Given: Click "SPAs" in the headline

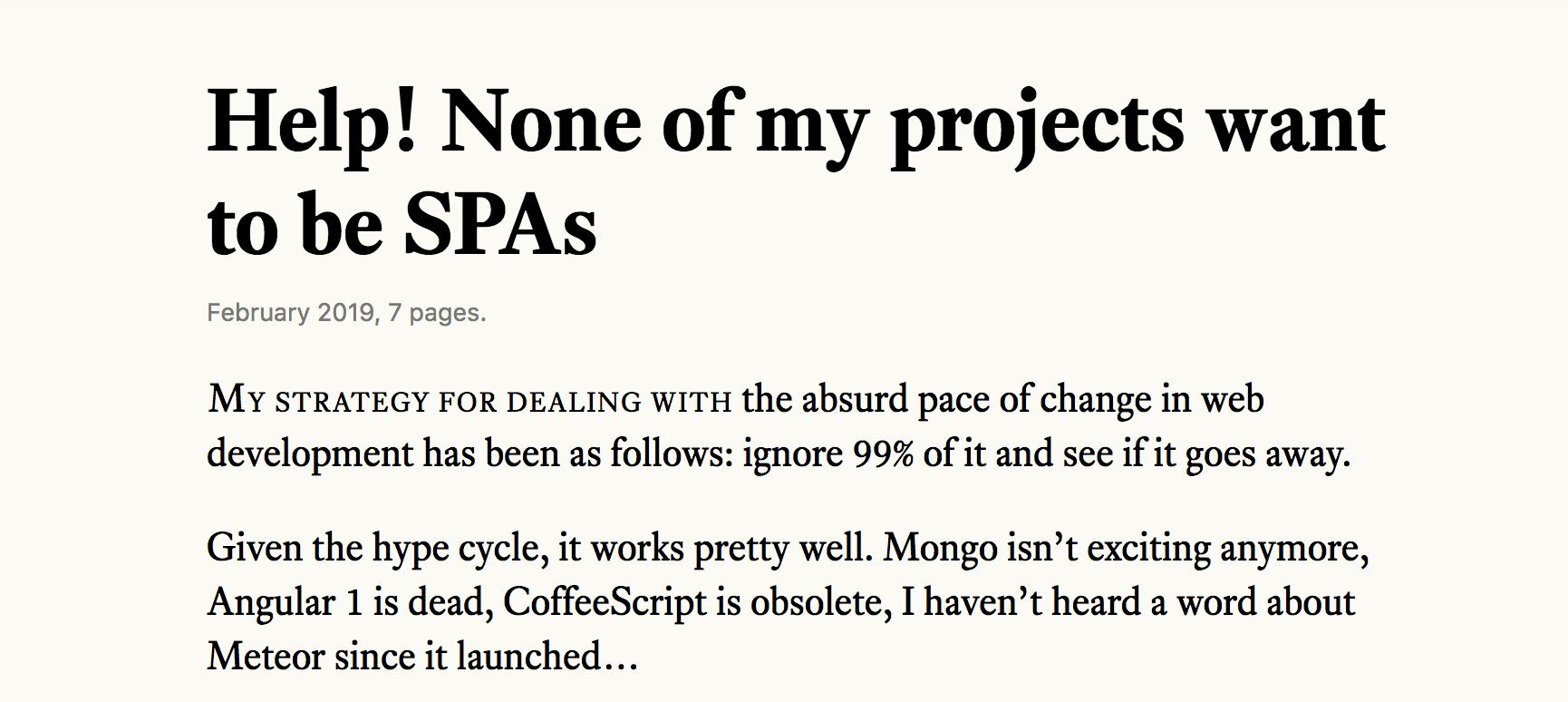Looking at the screenshot, I should pyautogui.click(x=500, y=225).
